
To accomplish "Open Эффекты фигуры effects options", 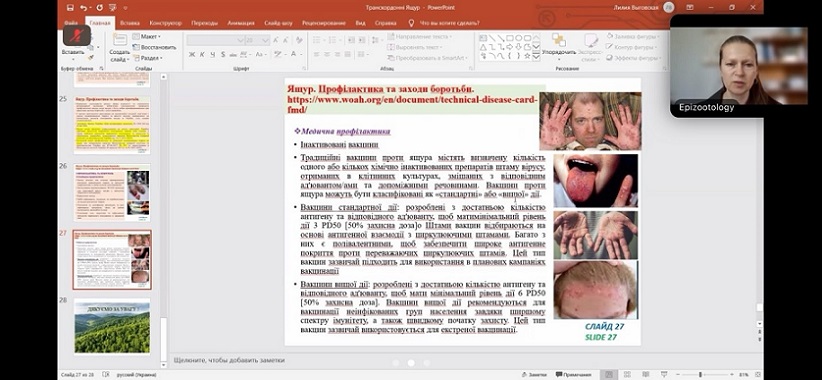I will click(634, 58).
